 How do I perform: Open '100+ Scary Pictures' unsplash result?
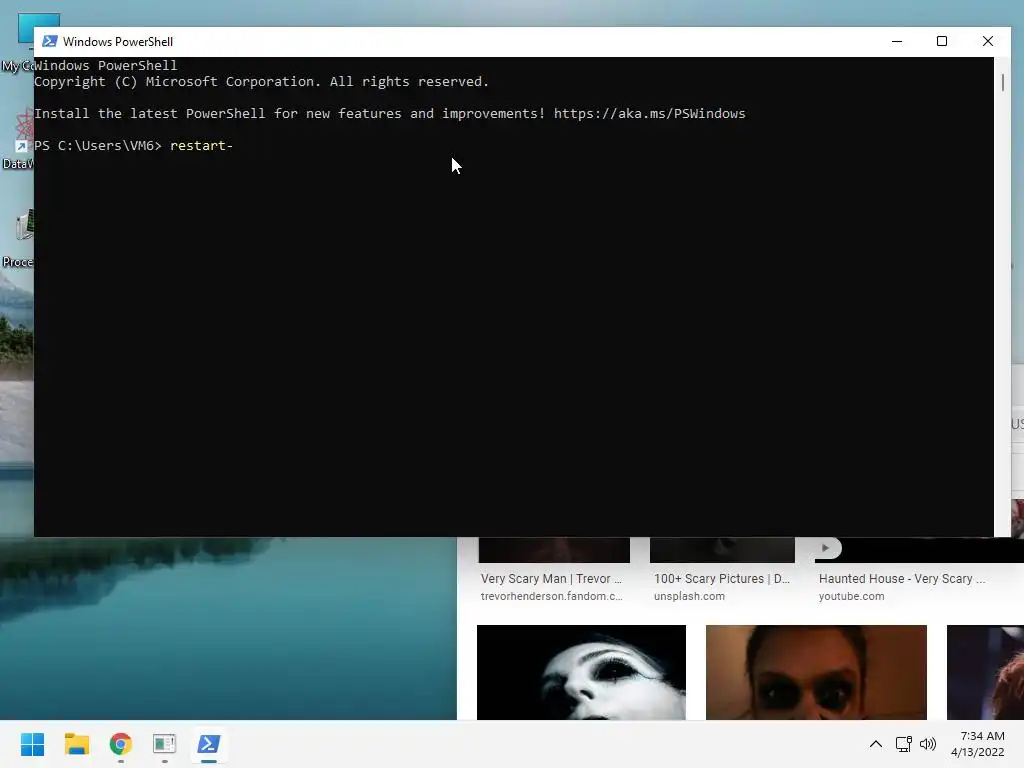click(722, 579)
